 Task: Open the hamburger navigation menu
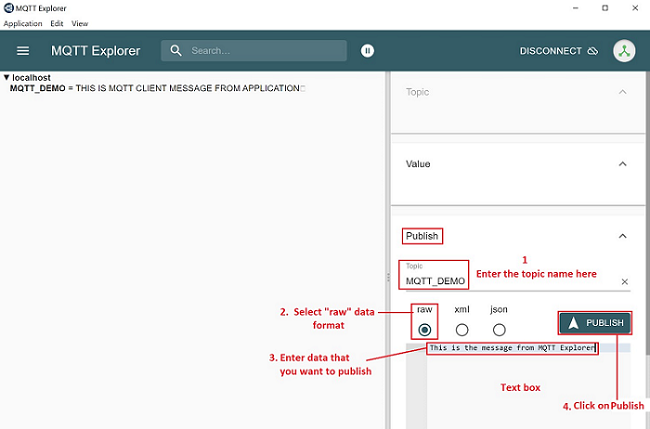(x=23, y=51)
